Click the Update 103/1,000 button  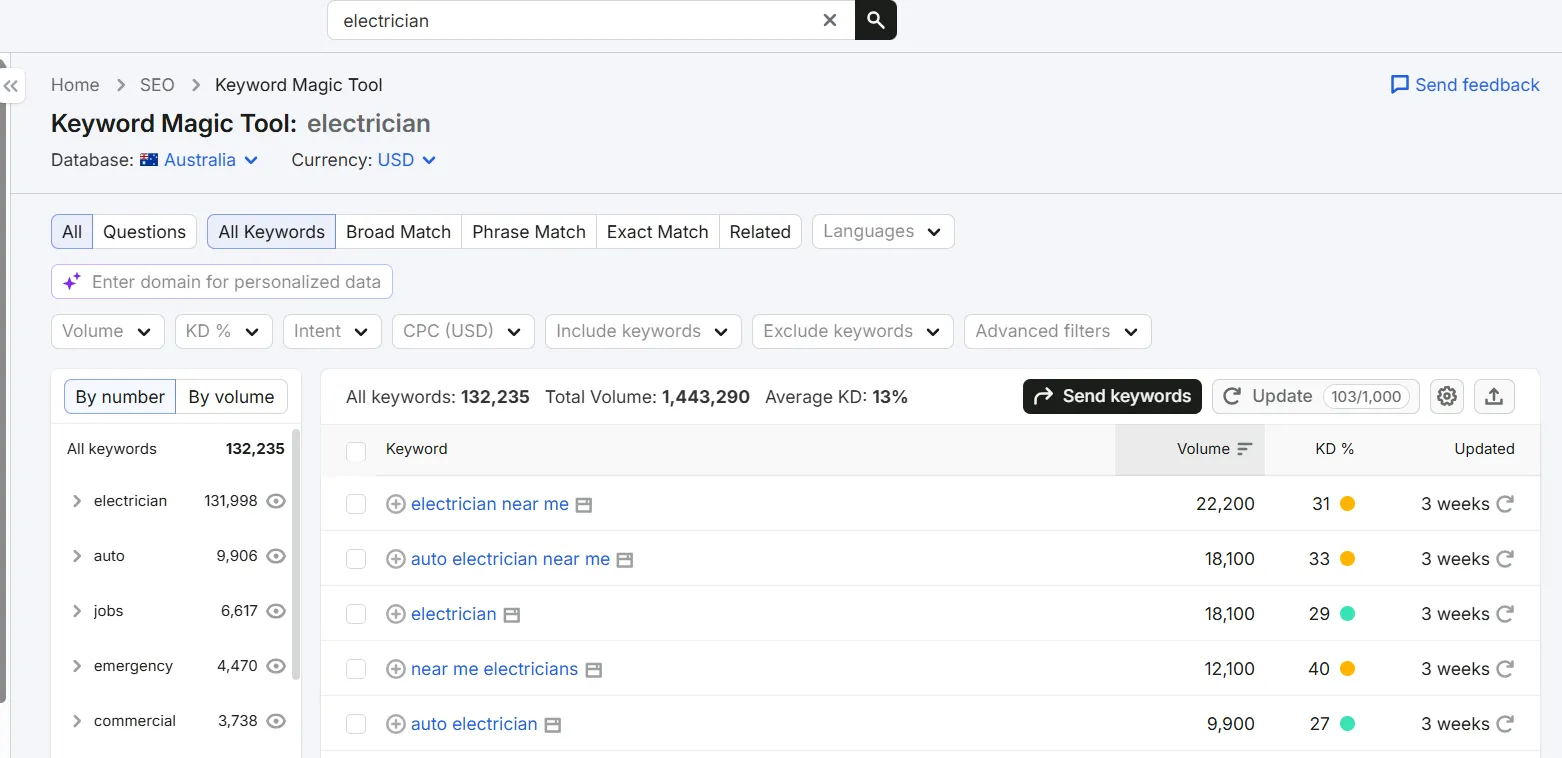[x=1316, y=396]
